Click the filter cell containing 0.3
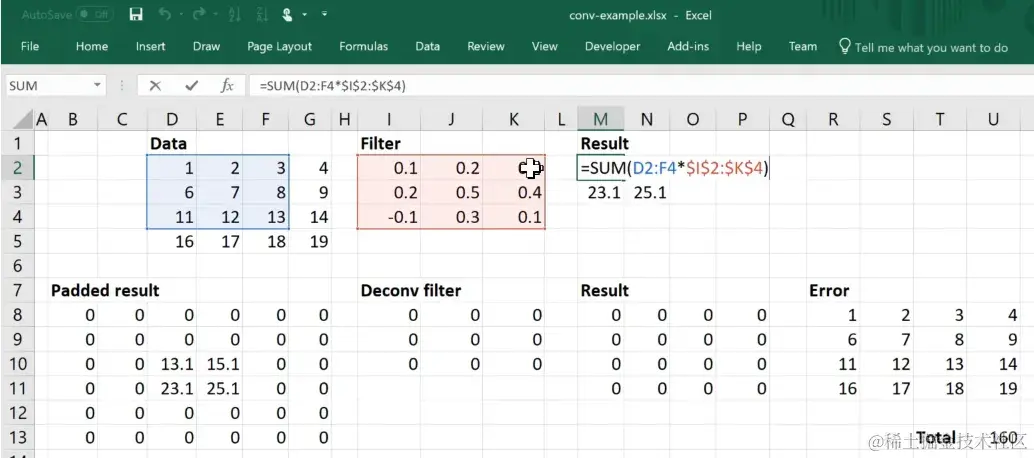Image resolution: width=1034 pixels, height=458 pixels. tap(452, 217)
